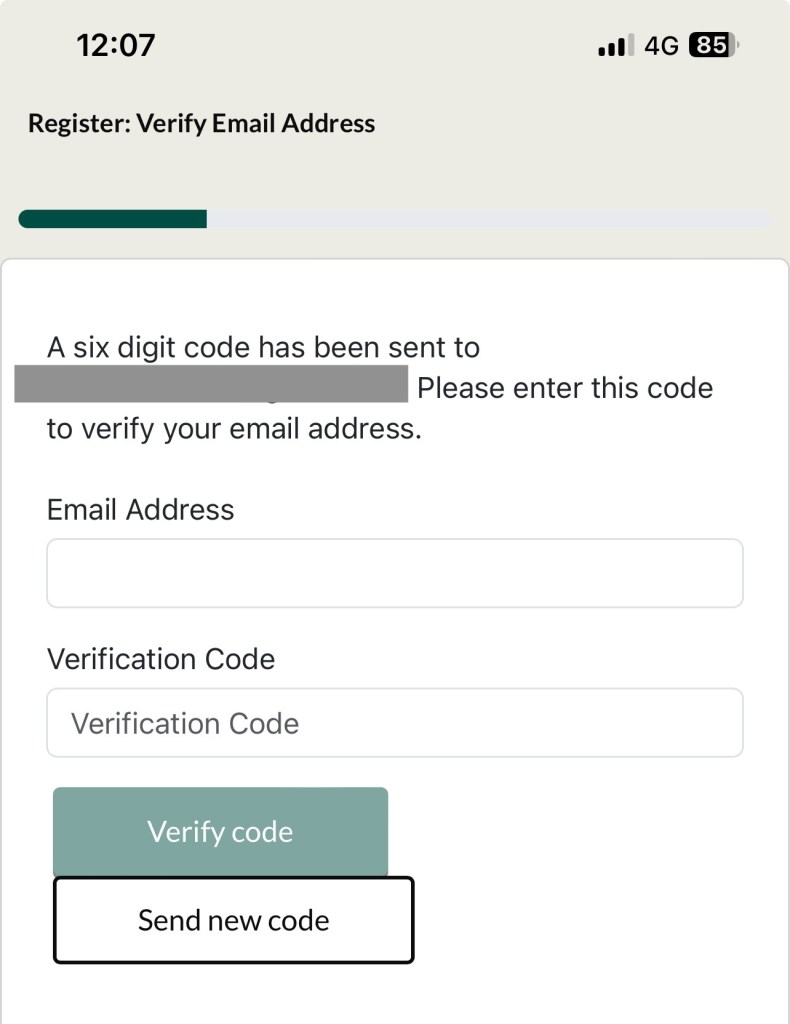Click the Register: Verify Email Address heading

[x=201, y=124]
